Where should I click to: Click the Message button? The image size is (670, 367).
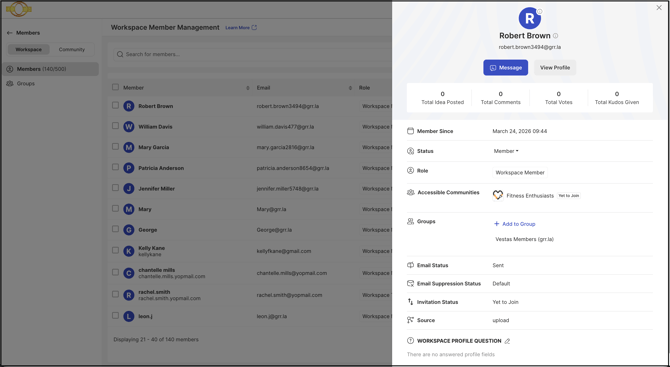point(505,68)
